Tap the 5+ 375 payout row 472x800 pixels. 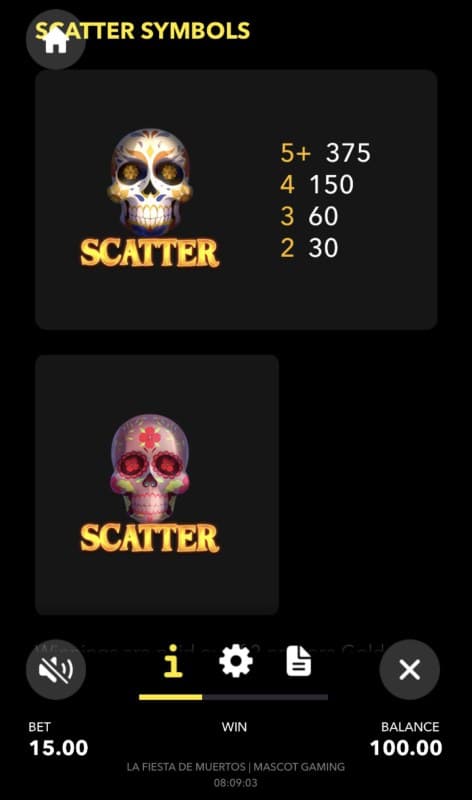coord(325,153)
